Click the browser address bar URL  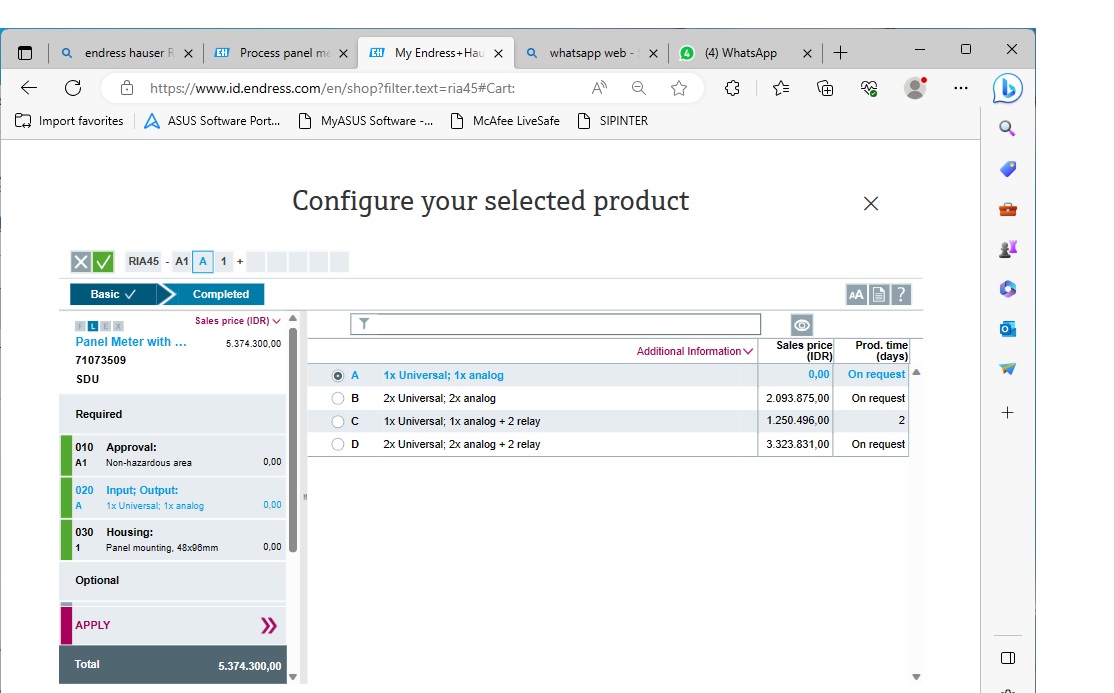[x=332, y=88]
